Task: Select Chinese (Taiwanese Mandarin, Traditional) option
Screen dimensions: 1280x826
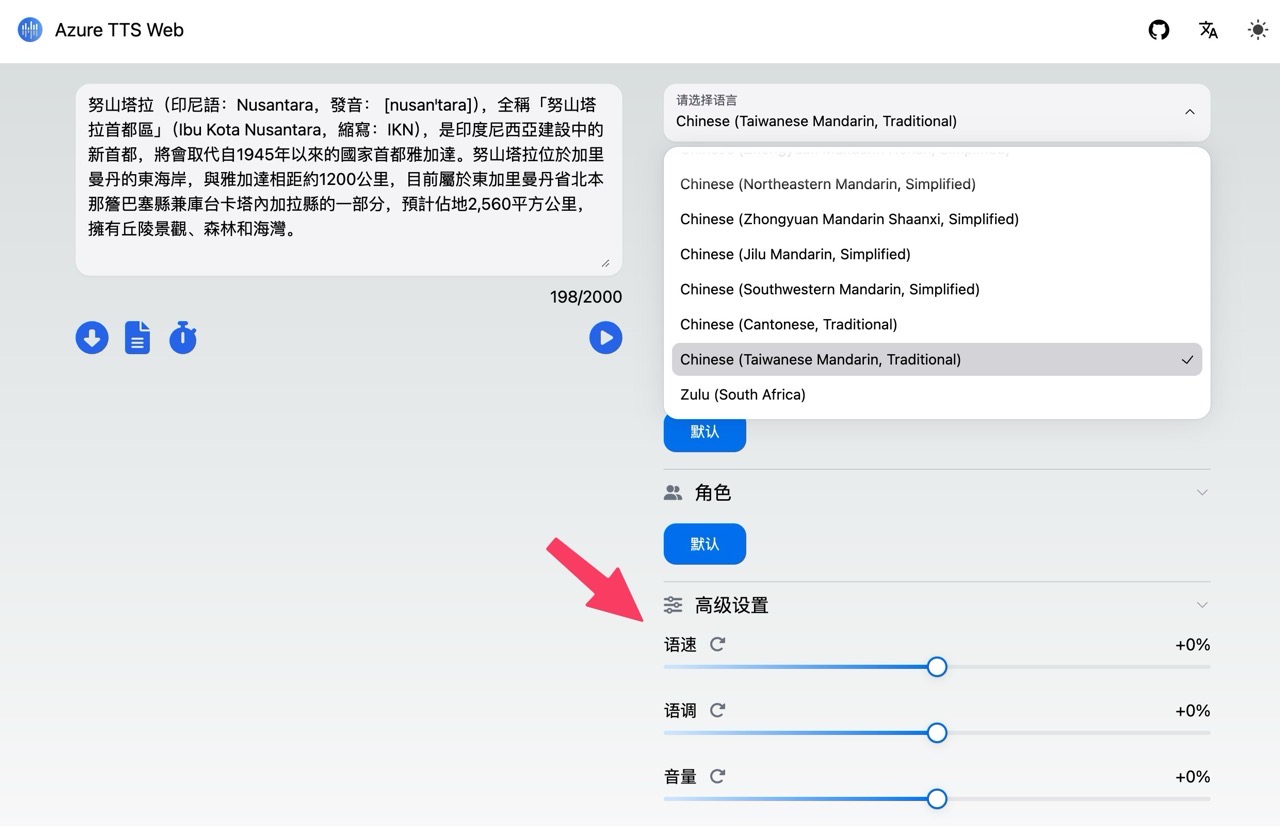Action: (x=937, y=359)
